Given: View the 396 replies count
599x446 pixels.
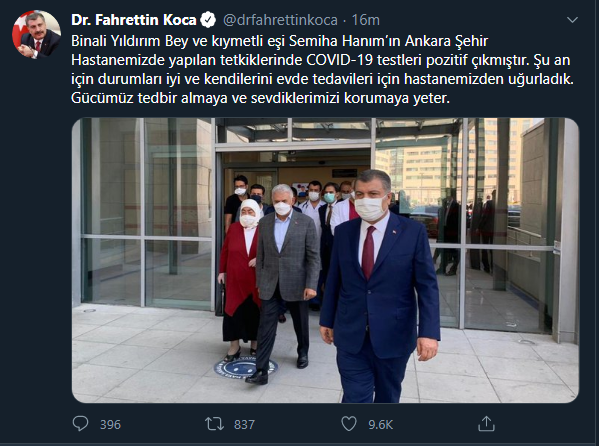Looking at the screenshot, I should pyautogui.click(x=110, y=425).
